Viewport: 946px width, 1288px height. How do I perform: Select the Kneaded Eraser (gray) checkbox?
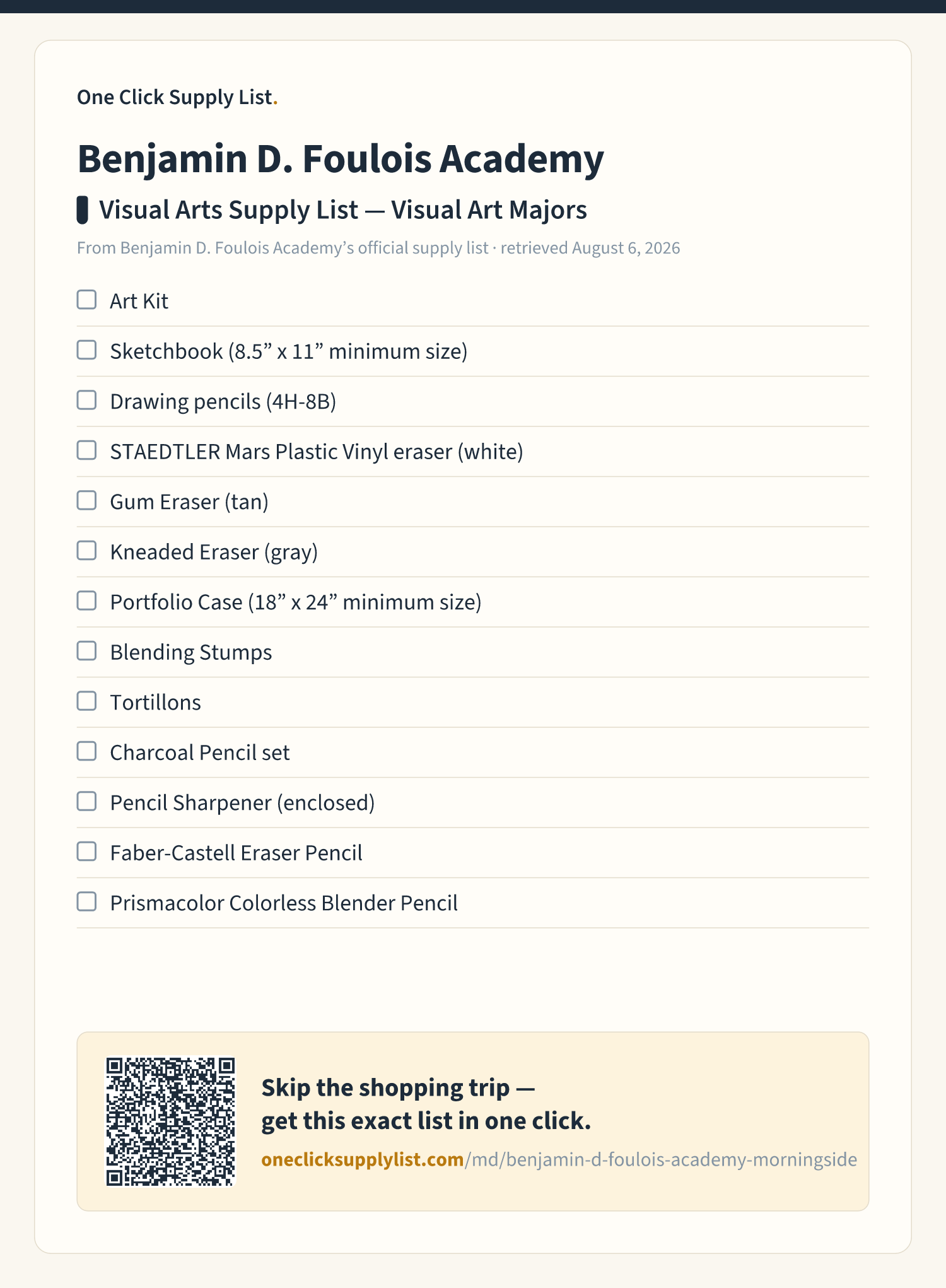tap(86, 551)
